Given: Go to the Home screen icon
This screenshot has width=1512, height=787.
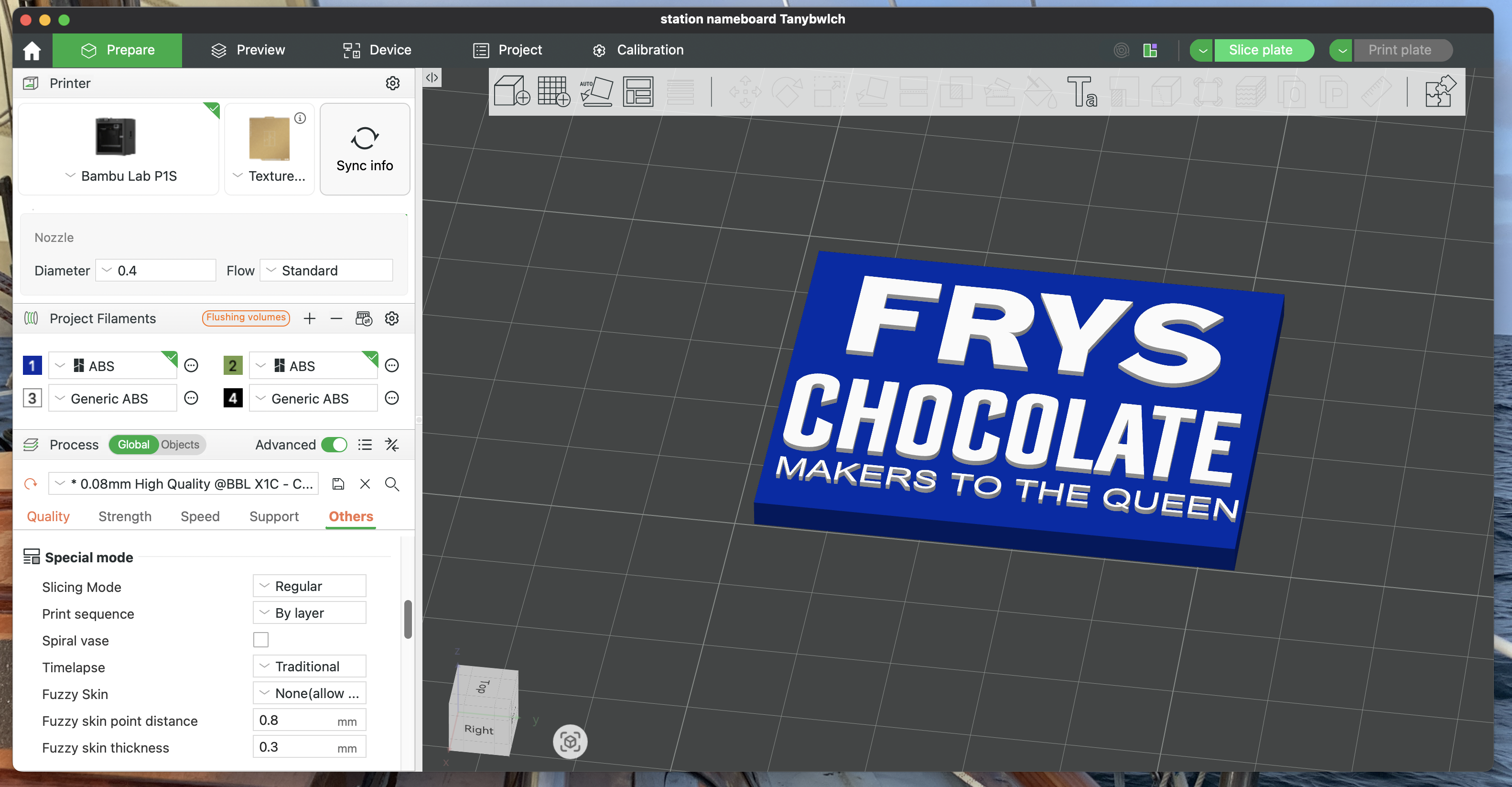Looking at the screenshot, I should click(32, 51).
